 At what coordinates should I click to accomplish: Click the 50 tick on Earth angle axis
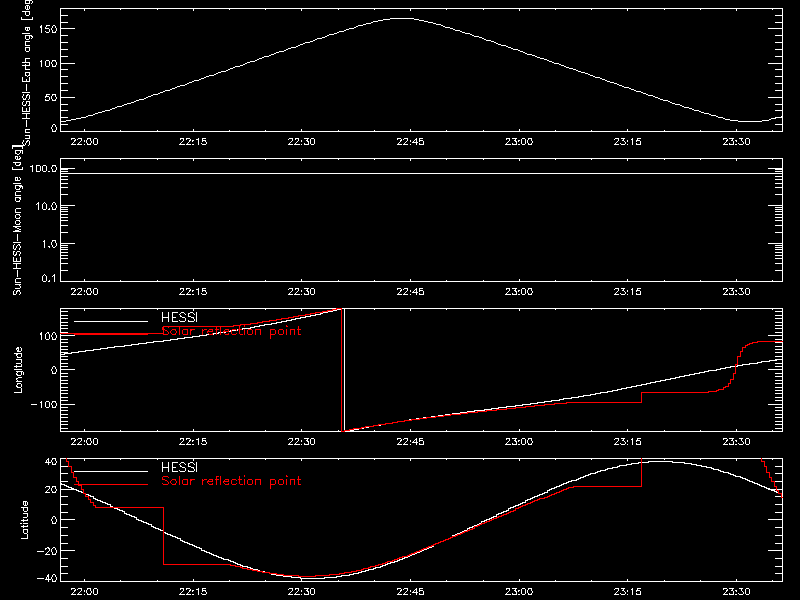tap(52, 97)
